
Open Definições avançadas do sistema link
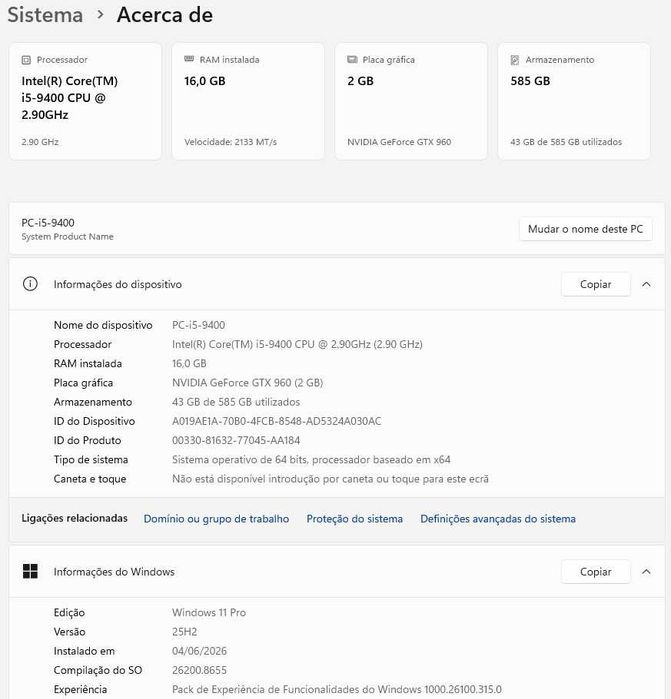pos(498,519)
